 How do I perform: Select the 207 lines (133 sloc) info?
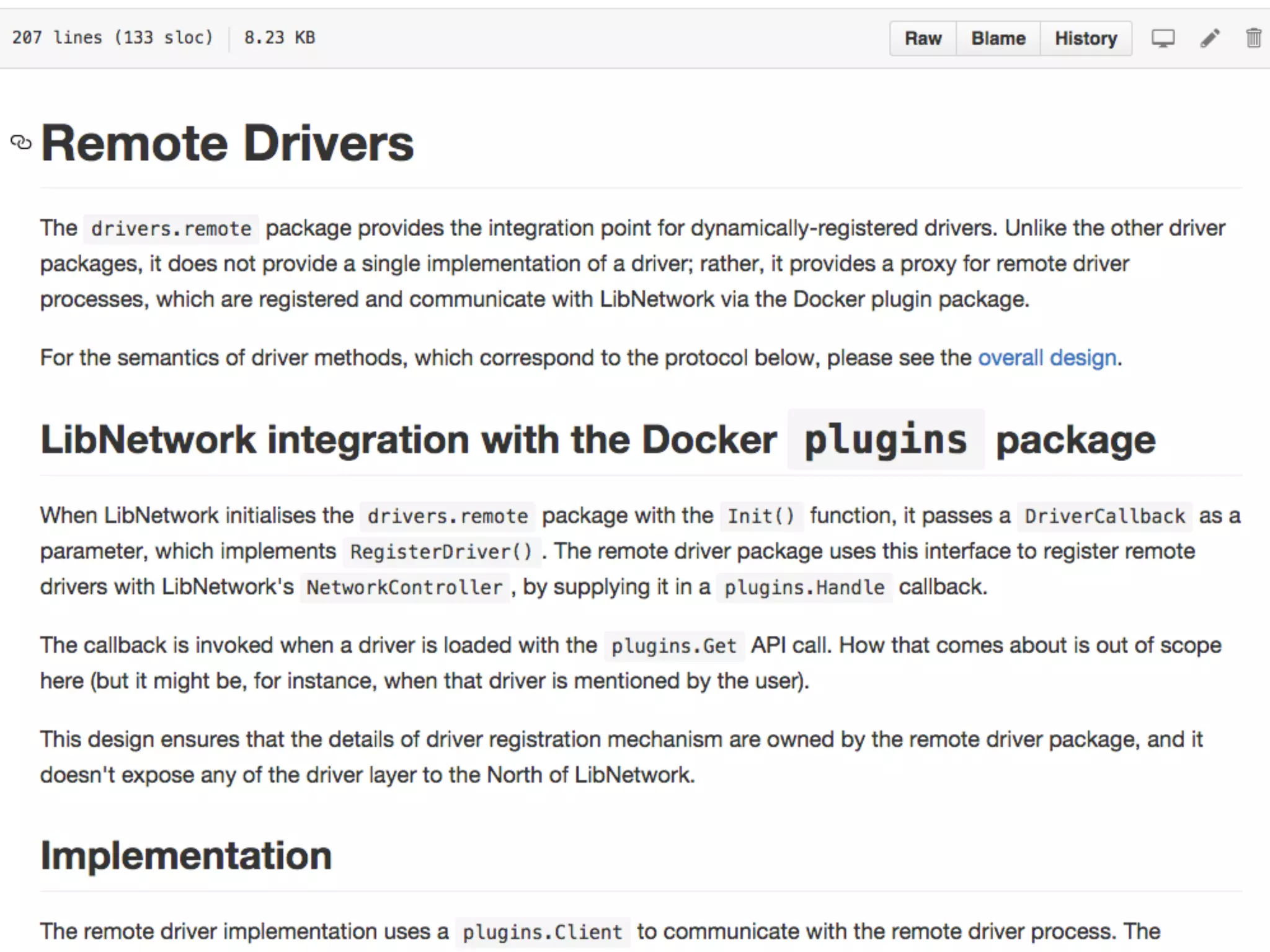[112, 38]
